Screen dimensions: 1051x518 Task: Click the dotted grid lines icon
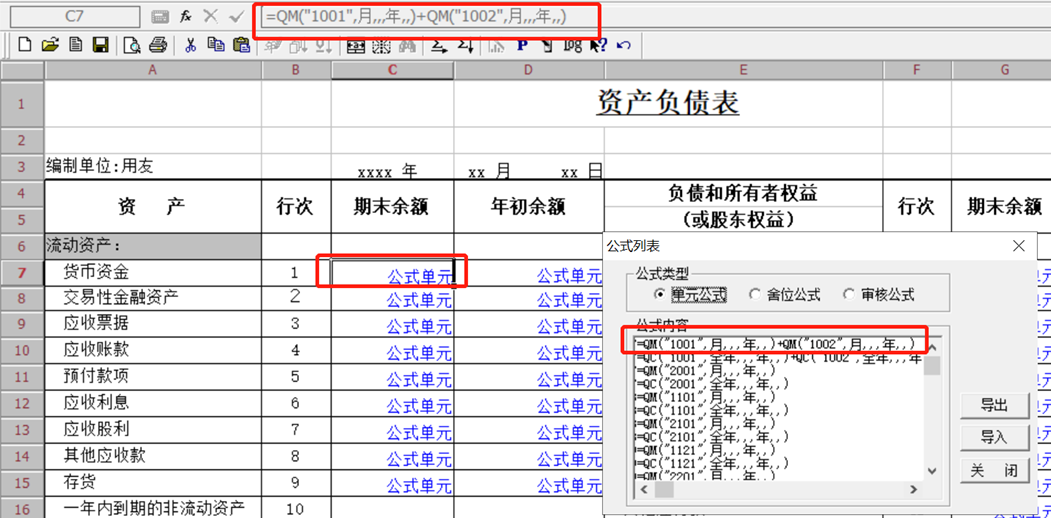pyautogui.click(x=381, y=46)
